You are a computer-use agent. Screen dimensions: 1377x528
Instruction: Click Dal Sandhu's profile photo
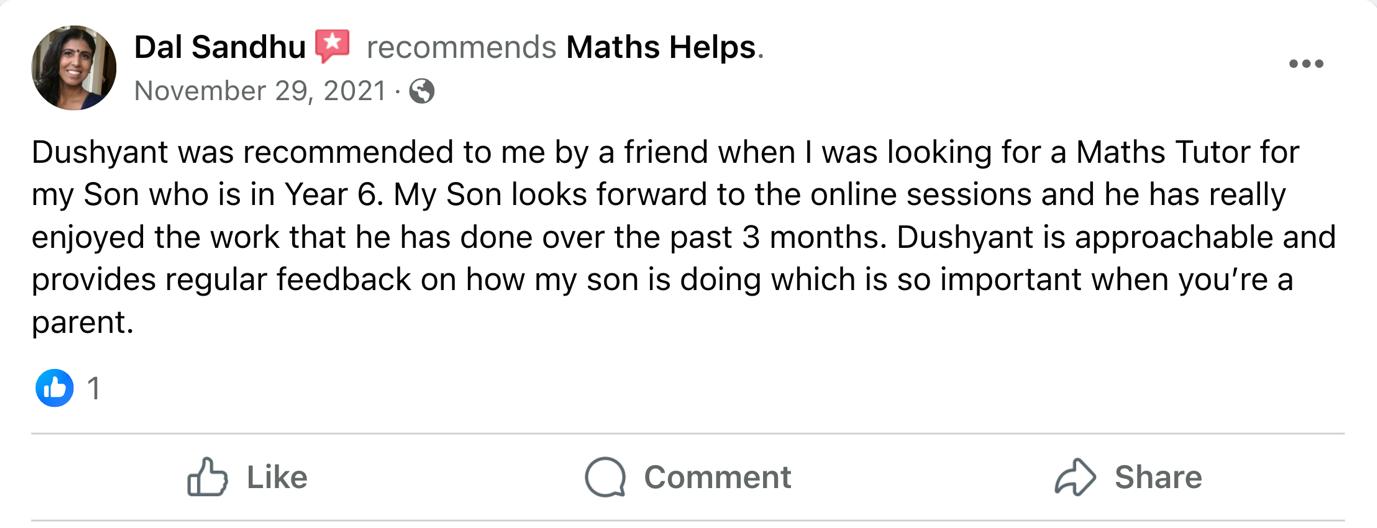(74, 68)
